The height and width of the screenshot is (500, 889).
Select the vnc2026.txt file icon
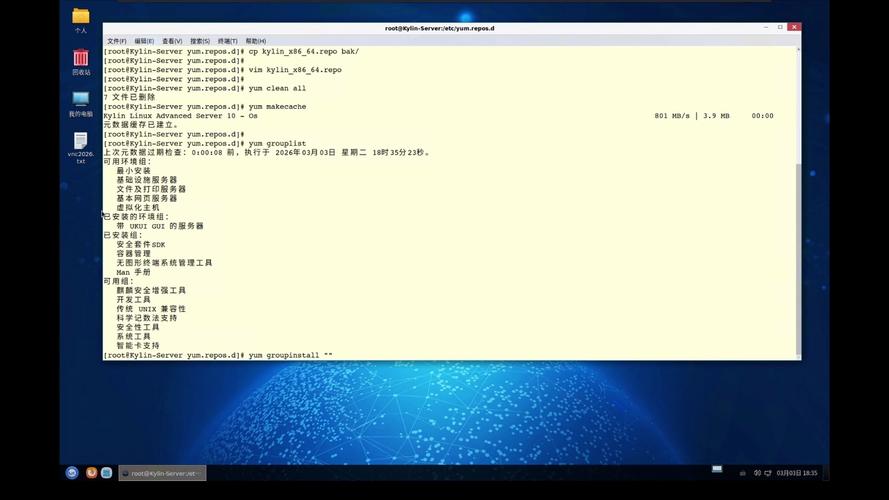pyautogui.click(x=81, y=148)
